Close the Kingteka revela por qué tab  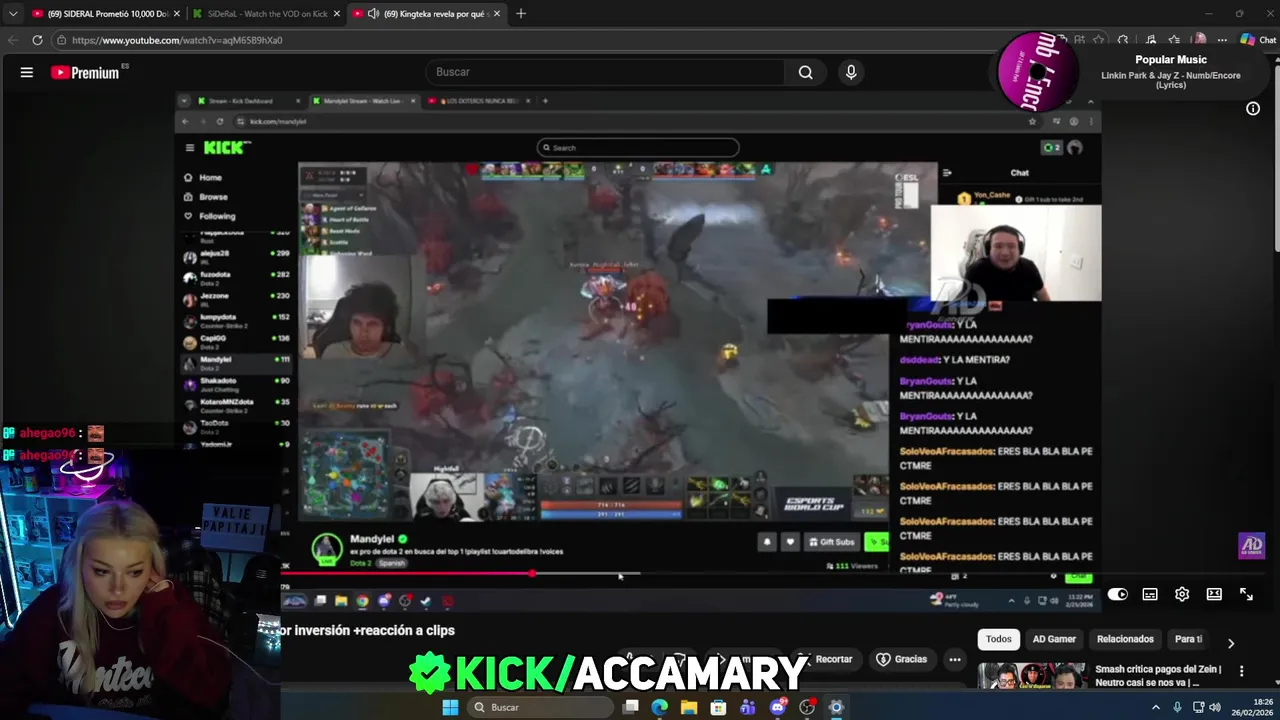(499, 14)
